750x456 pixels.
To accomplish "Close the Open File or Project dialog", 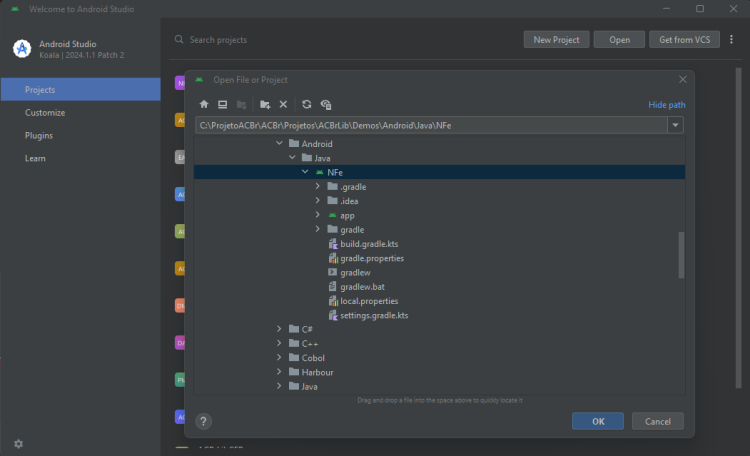I will (683, 79).
